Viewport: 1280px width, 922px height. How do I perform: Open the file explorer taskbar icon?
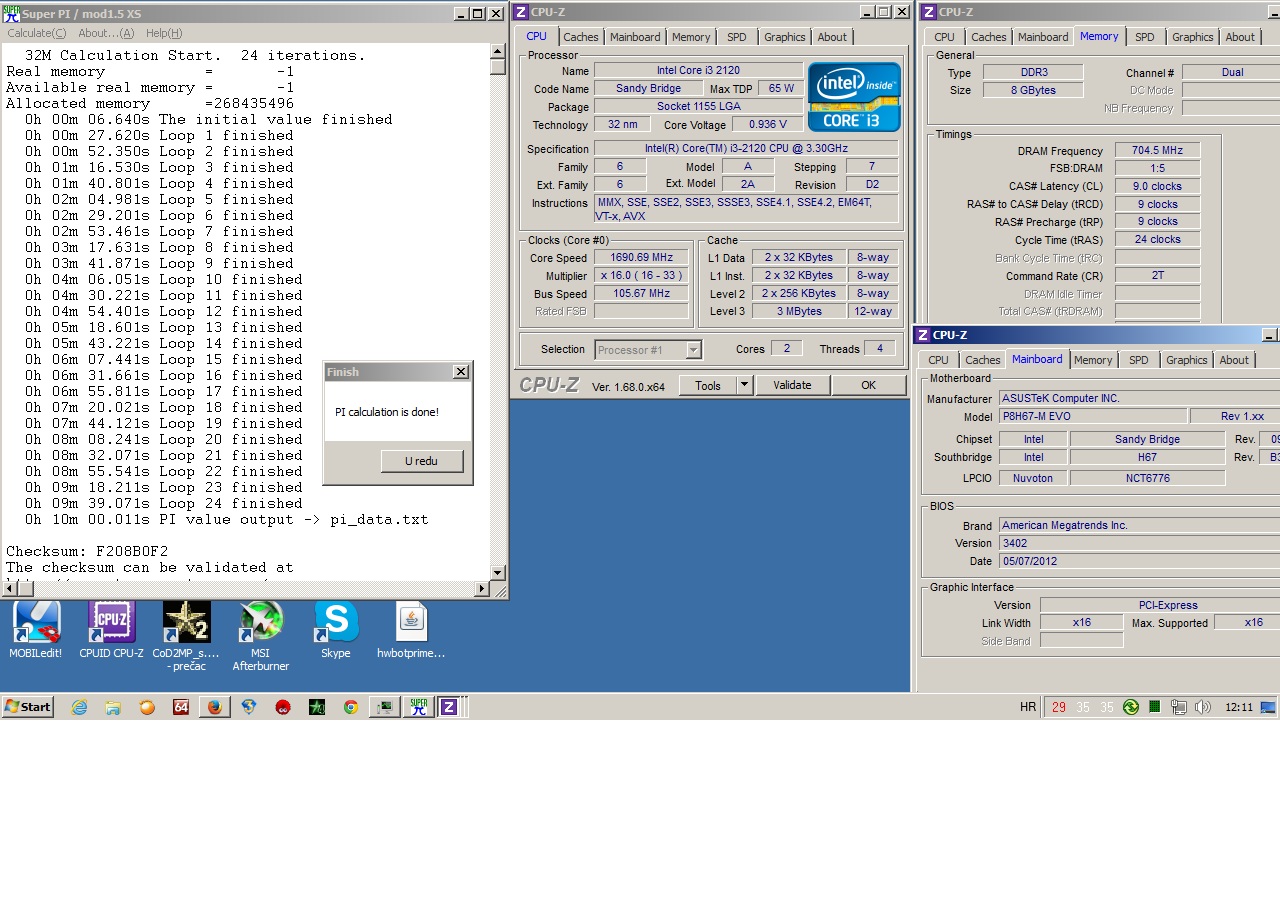click(113, 707)
